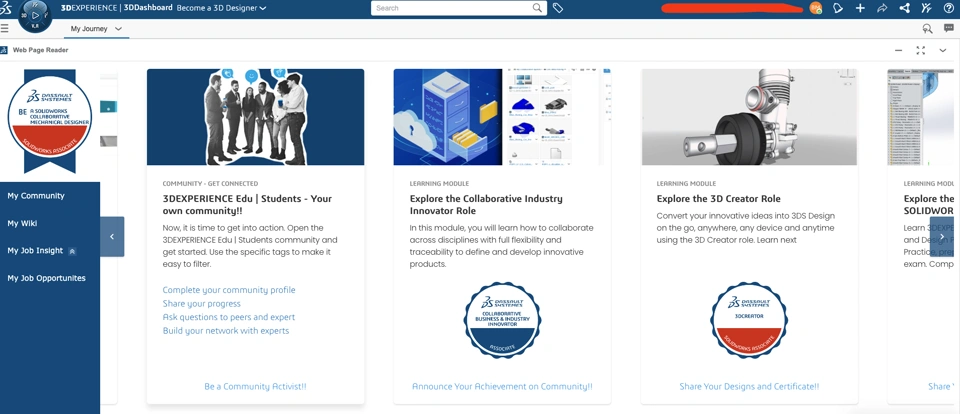Open the tools and apps icon
Screen dimensions: 960x414
[x=926, y=8]
